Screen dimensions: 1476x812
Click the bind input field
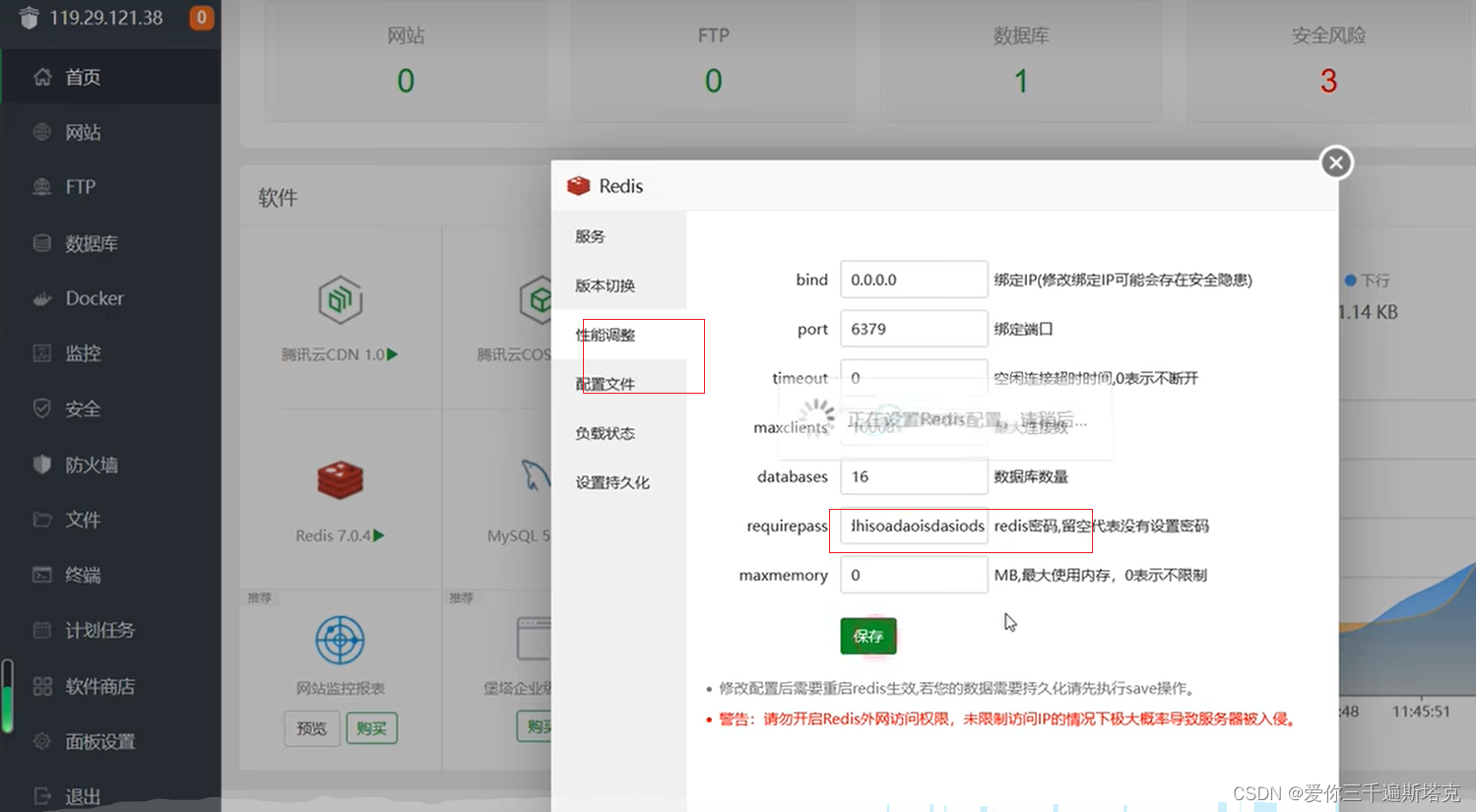click(914, 280)
